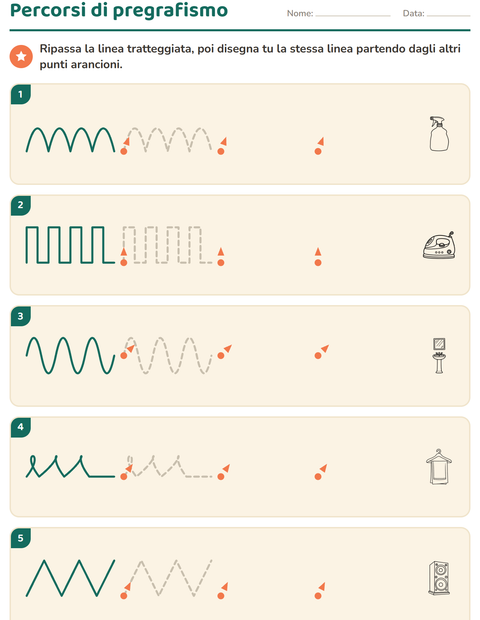The height and width of the screenshot is (620, 480).
Task: Click the green number 5 badge
Action: [21, 538]
